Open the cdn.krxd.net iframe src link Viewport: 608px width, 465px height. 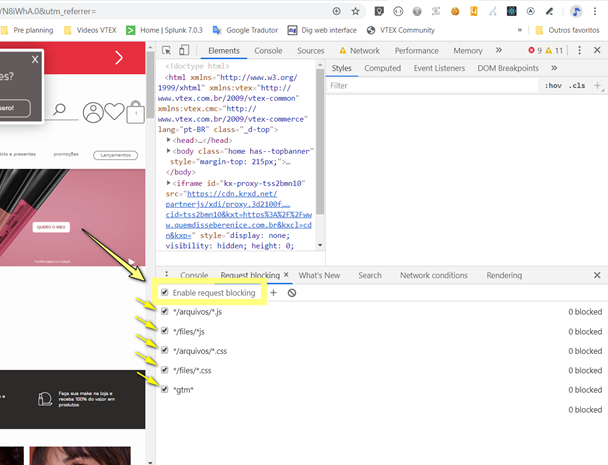(x=238, y=205)
